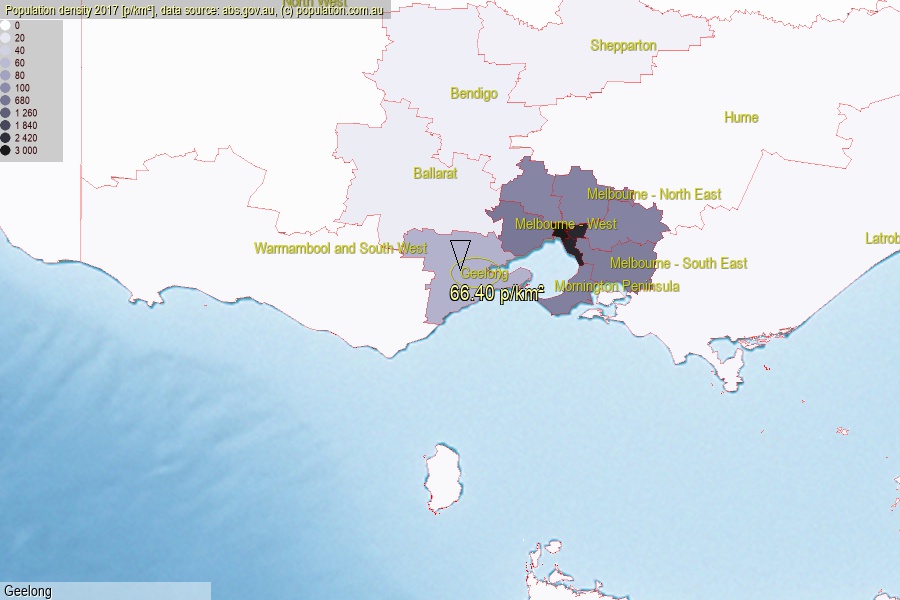The width and height of the screenshot is (900, 600).
Task: Click the Ballarat region label
Action: (x=436, y=173)
